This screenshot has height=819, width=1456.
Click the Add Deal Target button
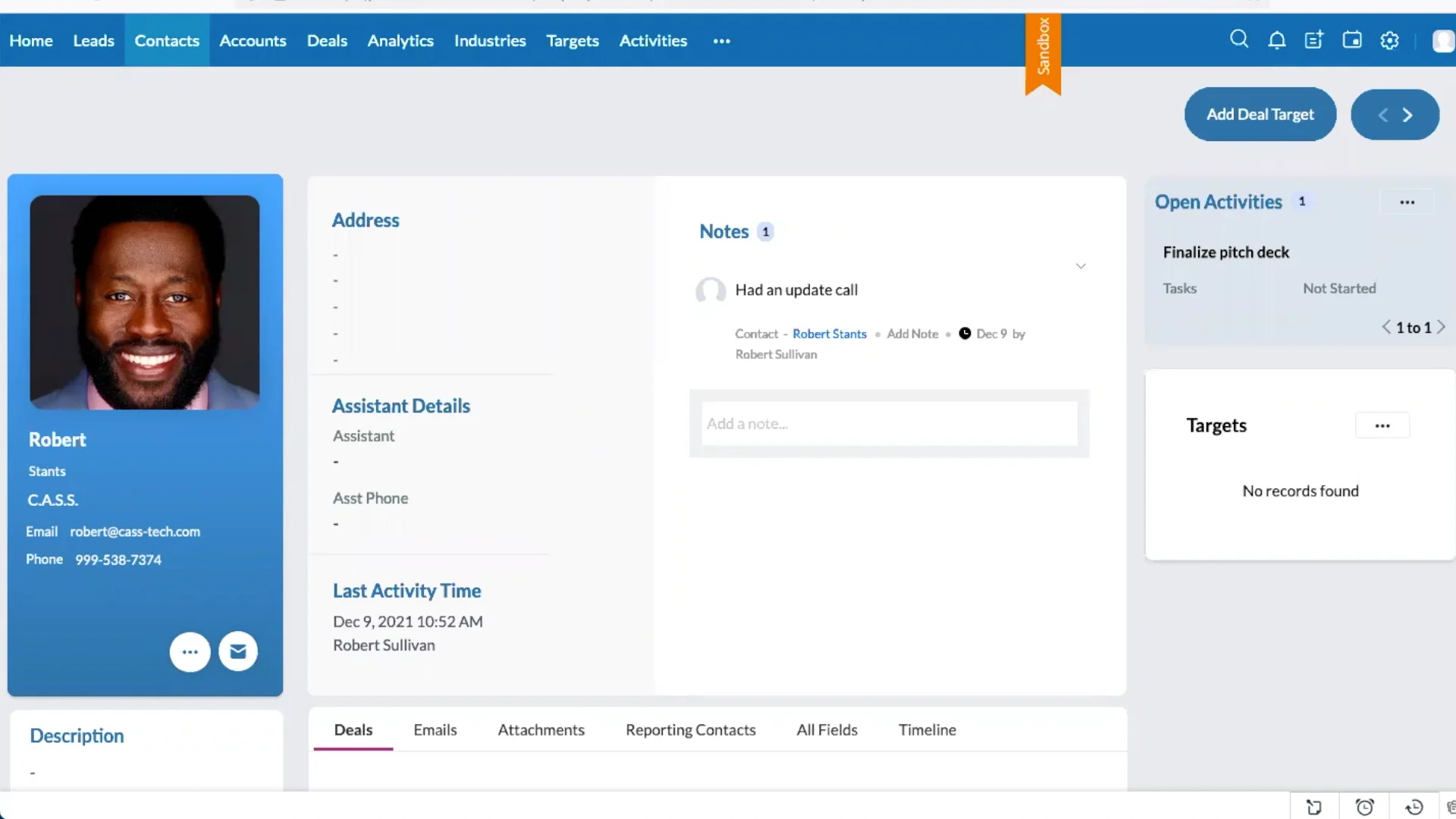(1260, 115)
